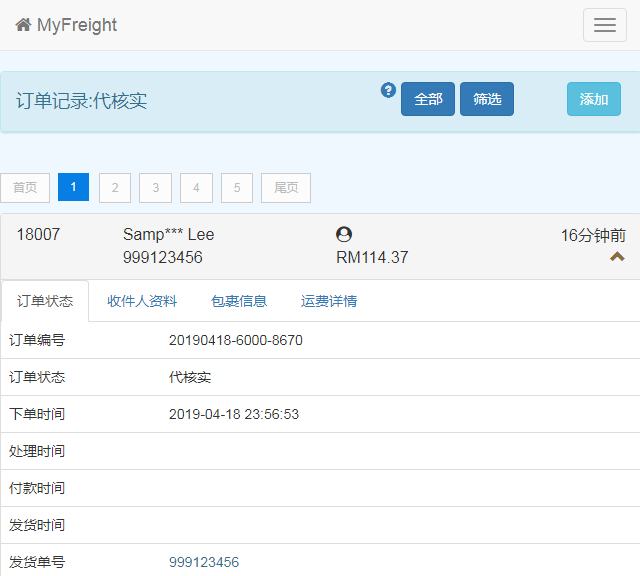Image resolution: width=640 pixels, height=576 pixels.
Task: Jump to last page 尾页
Action: click(x=286, y=188)
